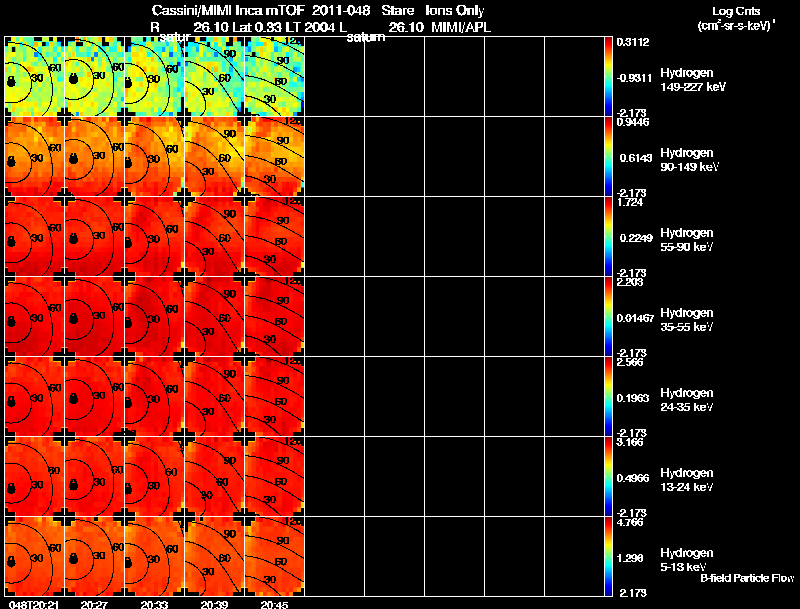Click the 'MIMI/APL' text in header
This screenshot has height=609, width=800.
pyautogui.click(x=461, y=27)
